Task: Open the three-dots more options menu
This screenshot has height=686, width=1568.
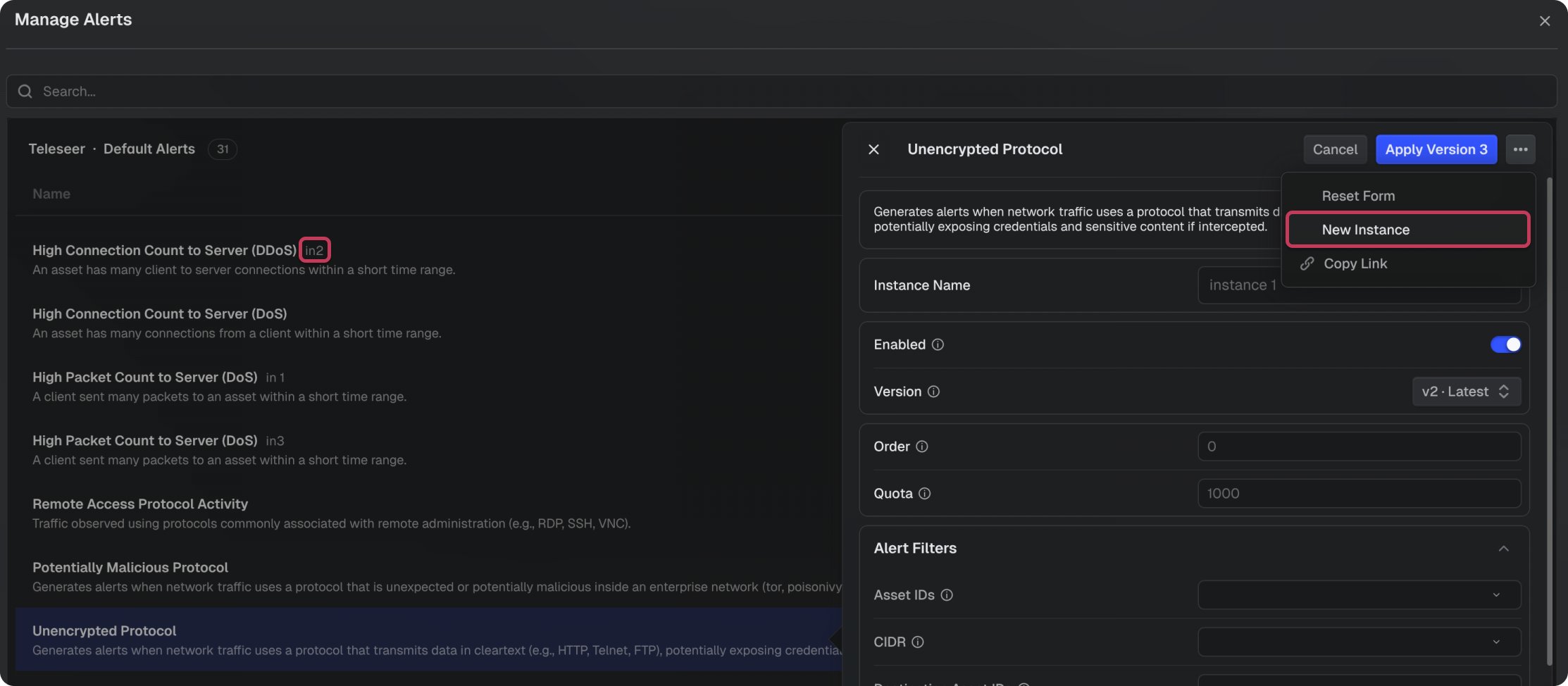Action: pyautogui.click(x=1520, y=149)
